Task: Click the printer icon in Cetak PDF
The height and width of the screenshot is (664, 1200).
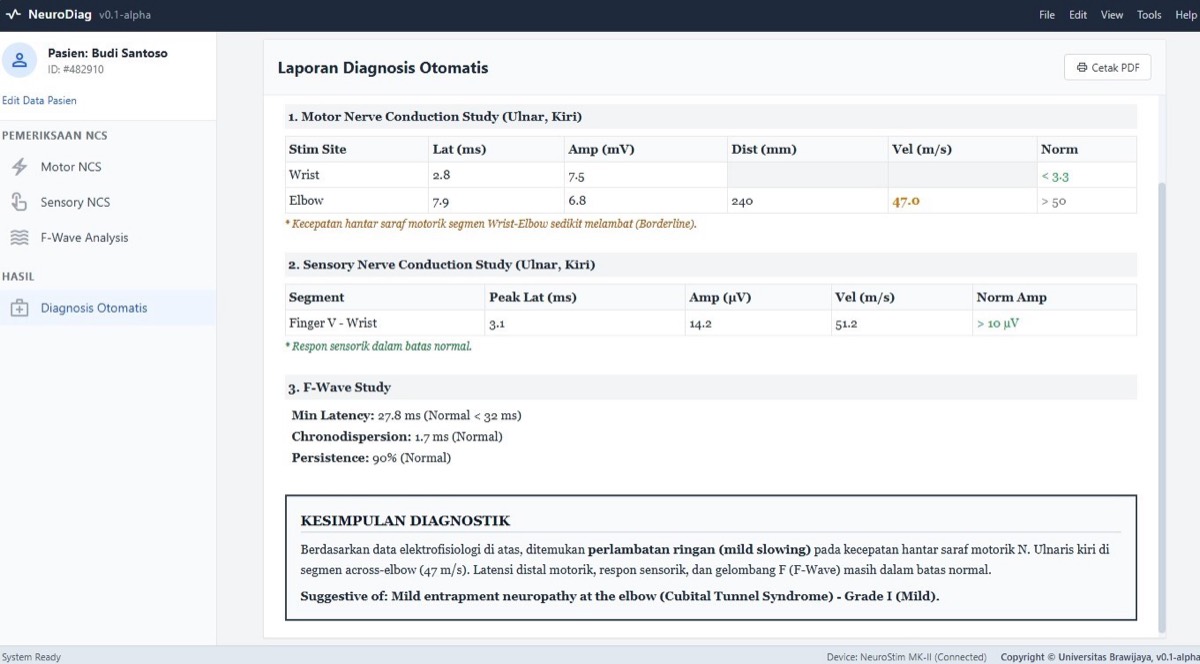Action: click(1082, 68)
